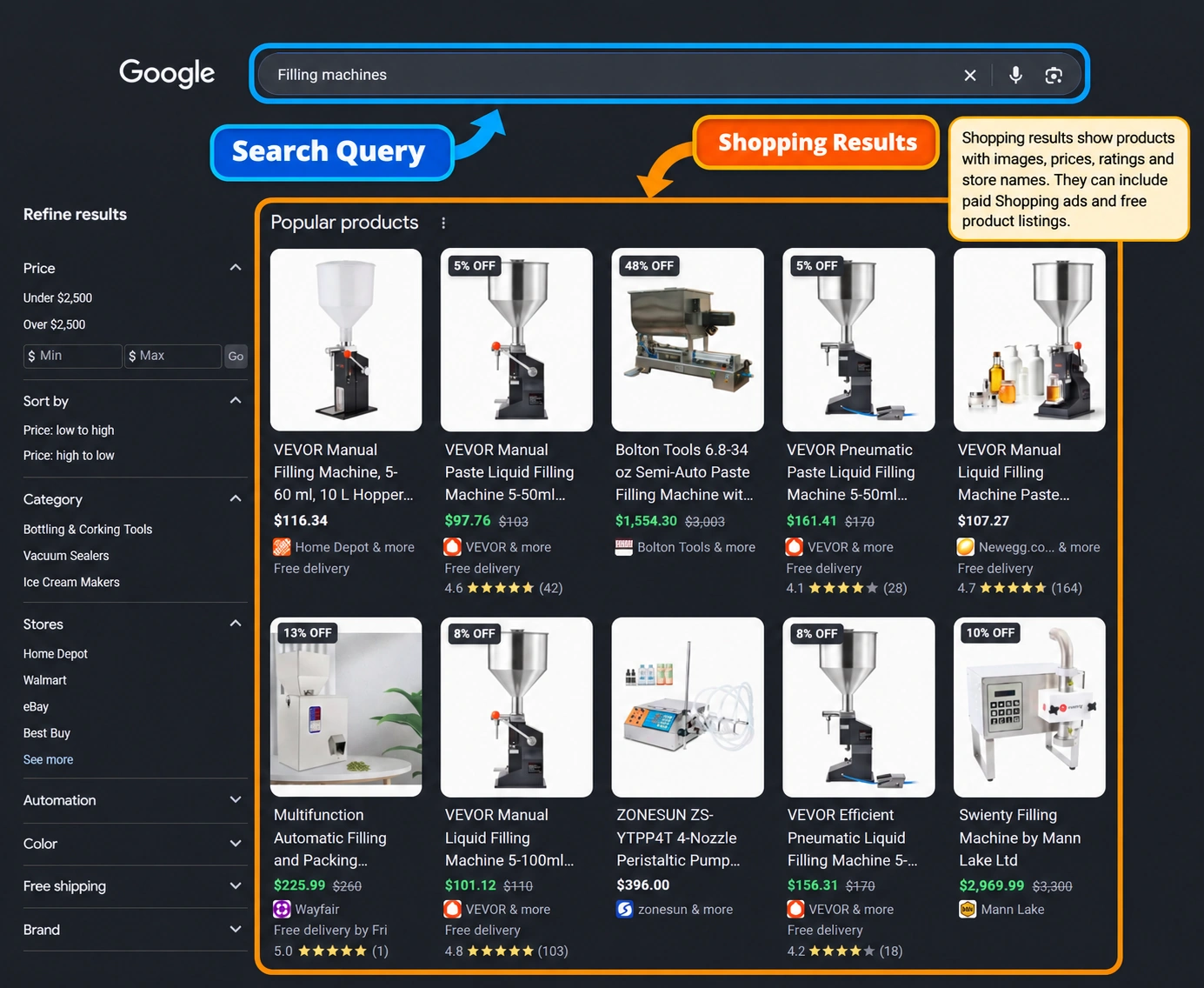Click the Bolton Tools store icon
This screenshot has height=988, width=1204.
(623, 547)
